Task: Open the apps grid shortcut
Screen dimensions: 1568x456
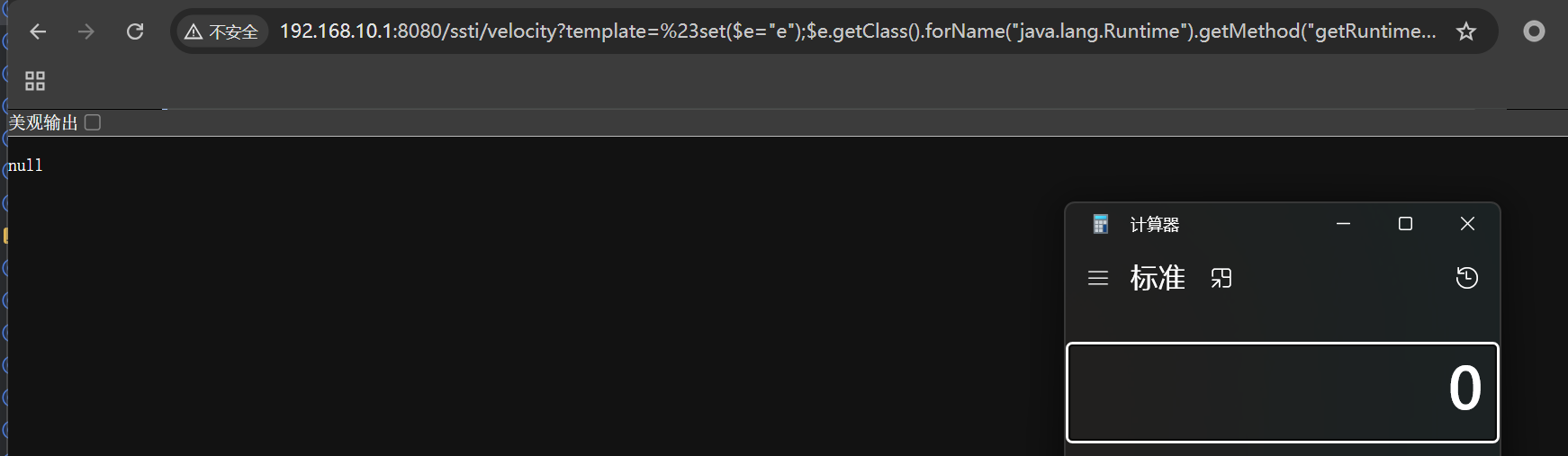Action: [35, 81]
